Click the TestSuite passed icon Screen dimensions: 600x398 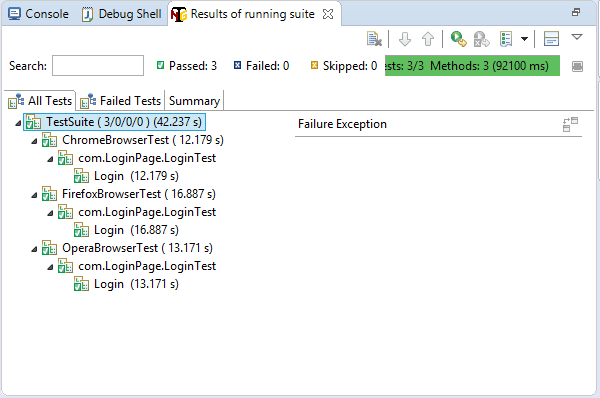coord(33,122)
